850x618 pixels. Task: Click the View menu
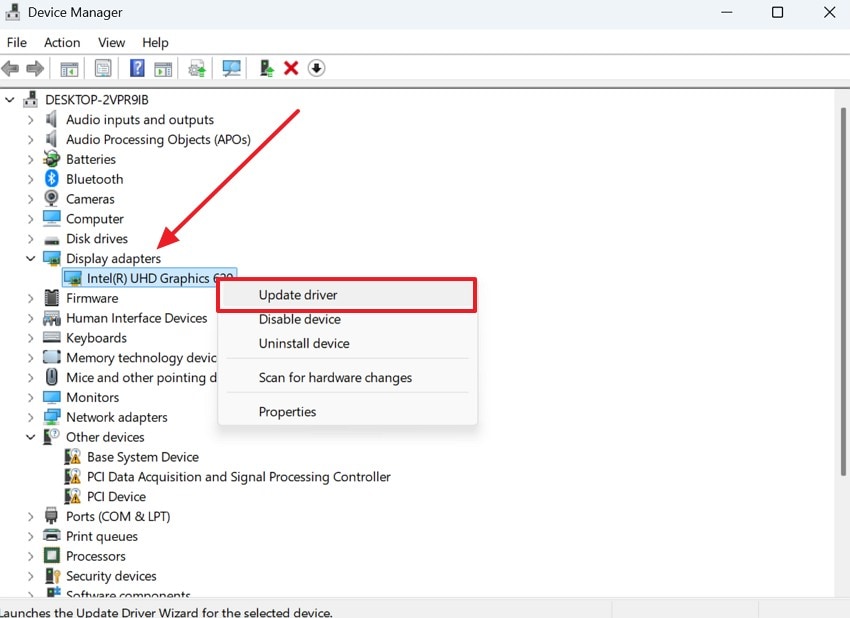click(111, 42)
